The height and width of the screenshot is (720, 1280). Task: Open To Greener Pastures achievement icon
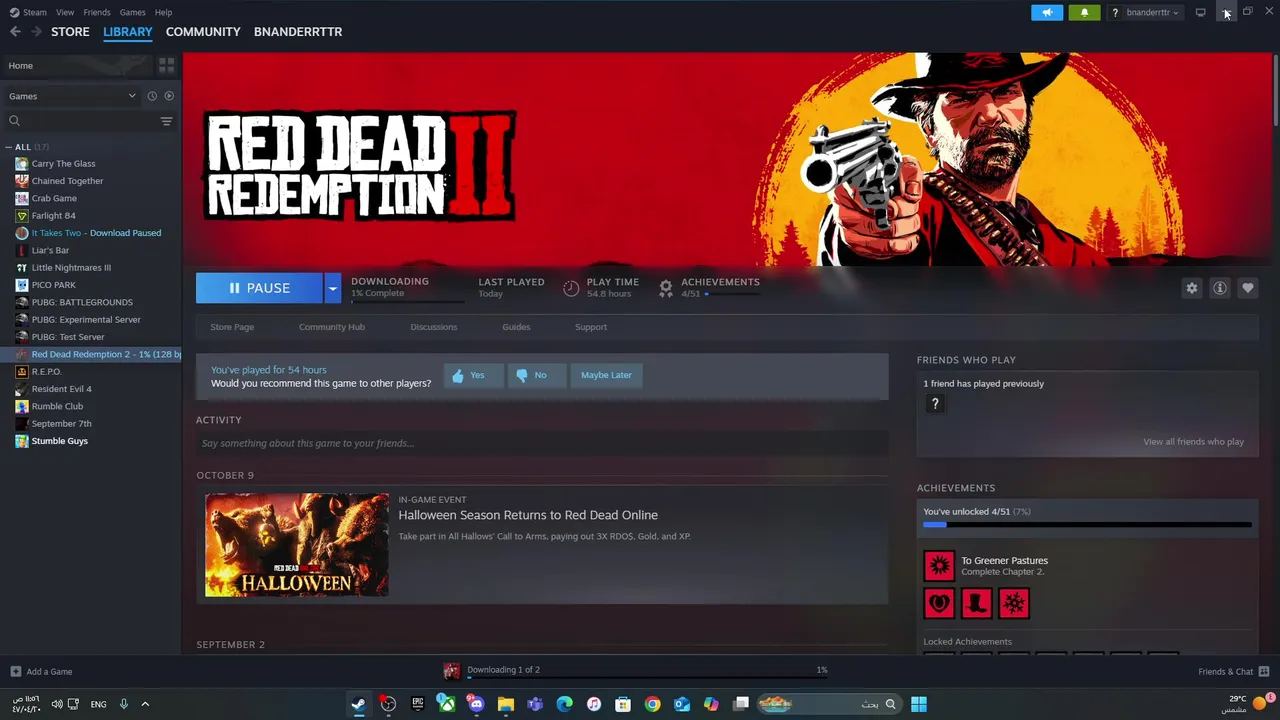939,566
